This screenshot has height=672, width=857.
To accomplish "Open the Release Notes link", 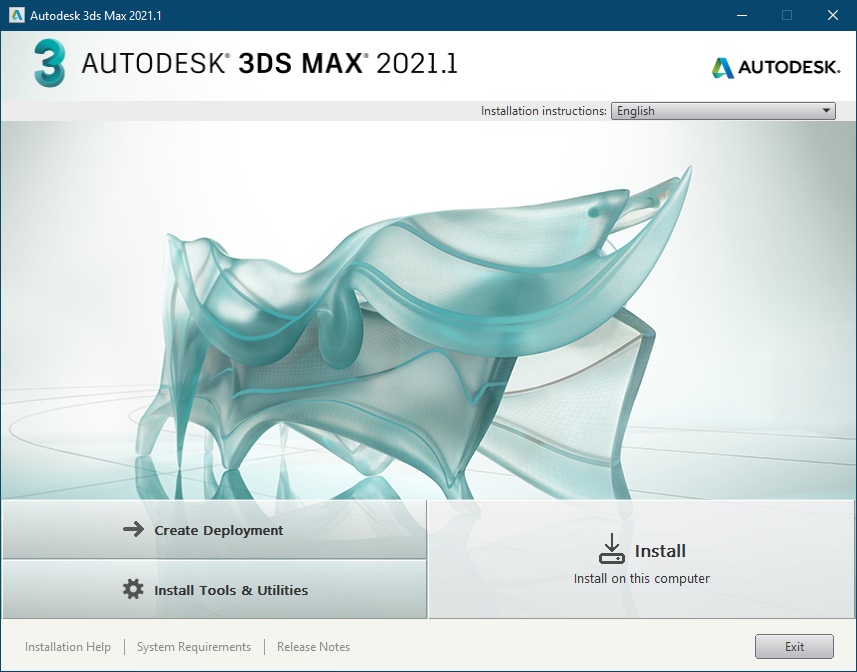I will [x=313, y=647].
